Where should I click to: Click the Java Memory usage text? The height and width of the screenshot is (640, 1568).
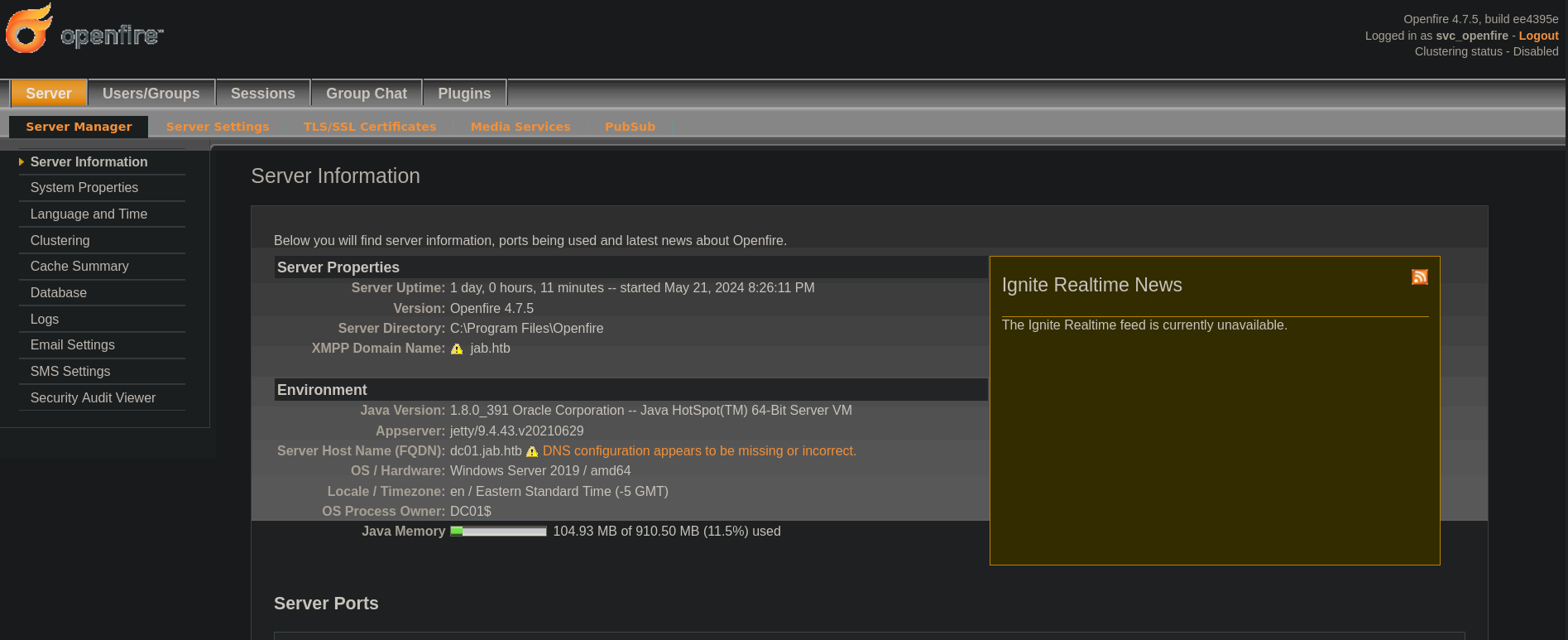(x=667, y=532)
